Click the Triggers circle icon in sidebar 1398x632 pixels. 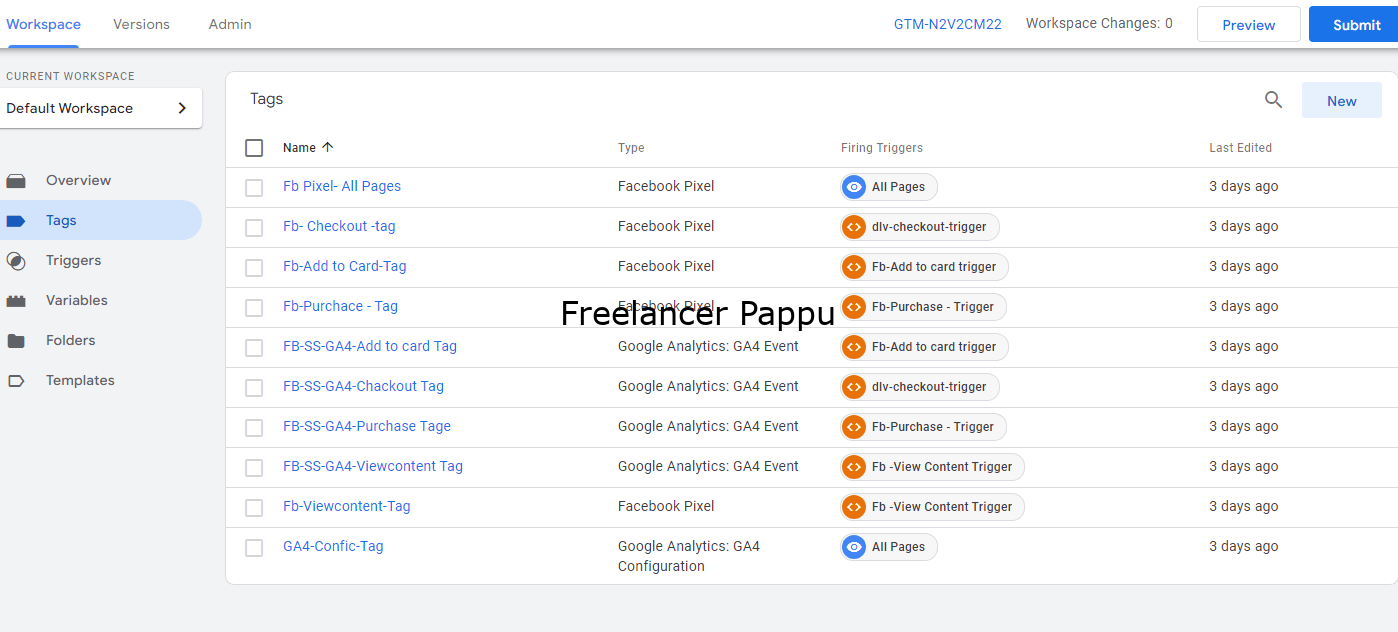[16, 261]
